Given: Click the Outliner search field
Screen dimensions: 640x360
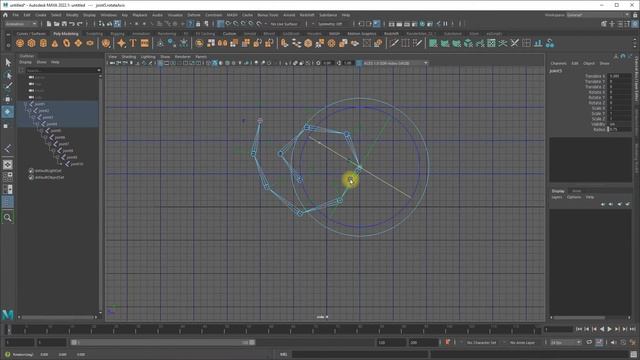Looking at the screenshot, I should pos(63,70).
